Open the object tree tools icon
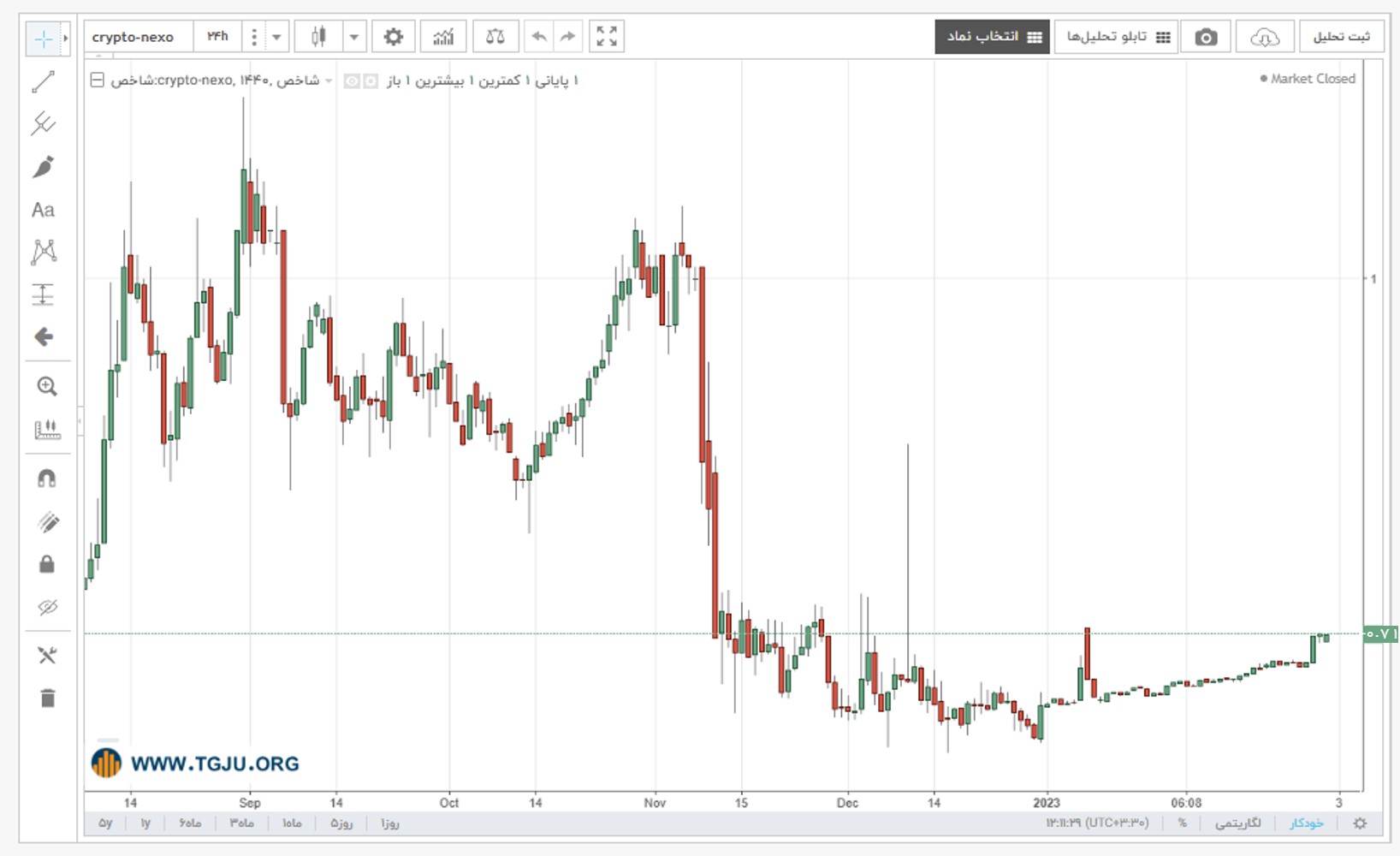 (47, 656)
